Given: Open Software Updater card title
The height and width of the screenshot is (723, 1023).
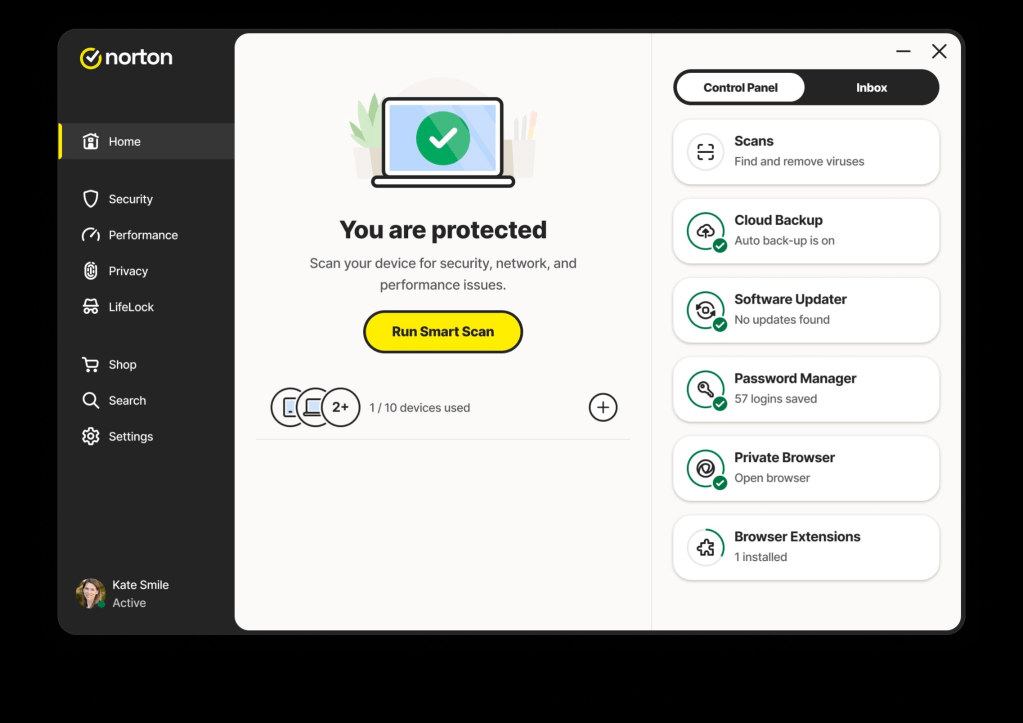Looking at the screenshot, I should pyautogui.click(x=790, y=299).
